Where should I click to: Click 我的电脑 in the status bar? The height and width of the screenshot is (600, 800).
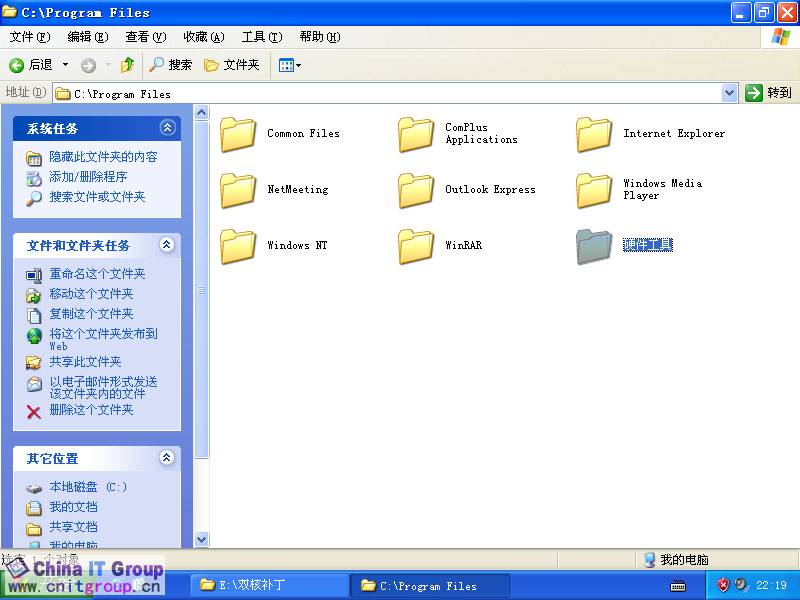(x=676, y=560)
